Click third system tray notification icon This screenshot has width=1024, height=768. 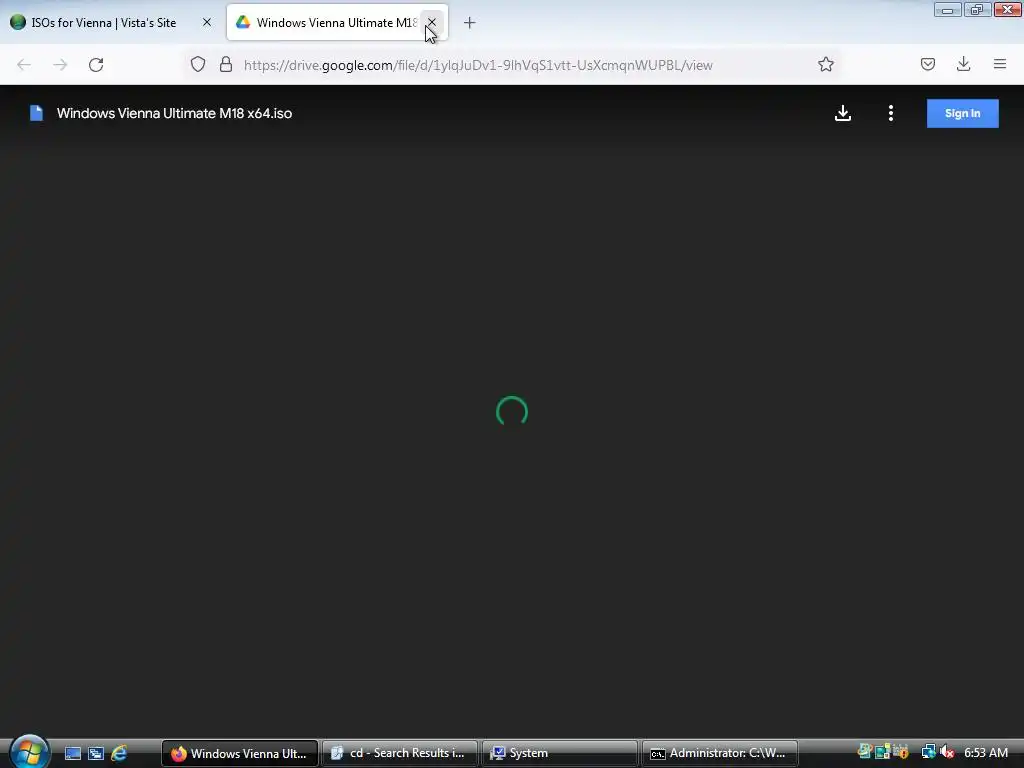pos(901,752)
